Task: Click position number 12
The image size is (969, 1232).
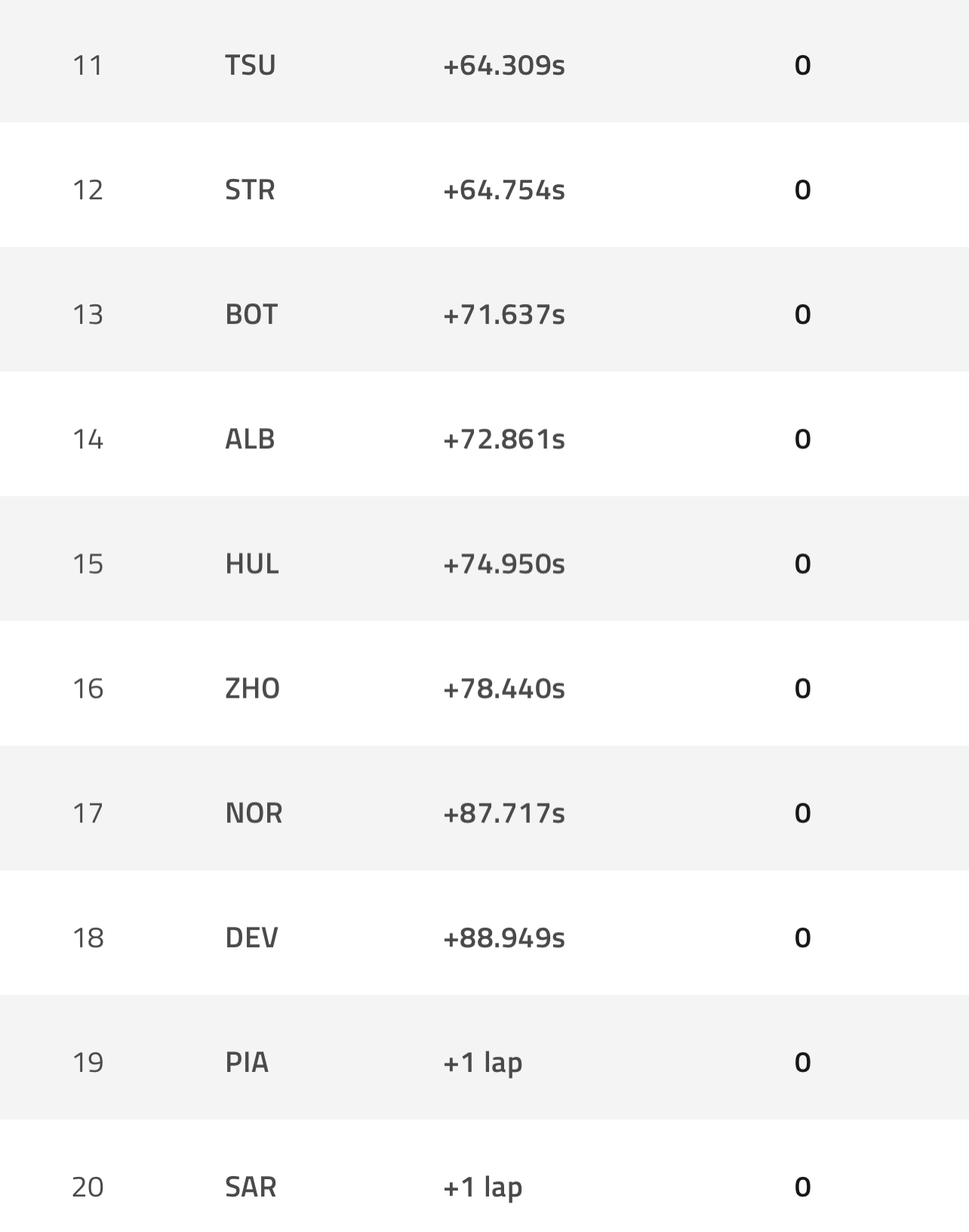Action: pos(88,190)
